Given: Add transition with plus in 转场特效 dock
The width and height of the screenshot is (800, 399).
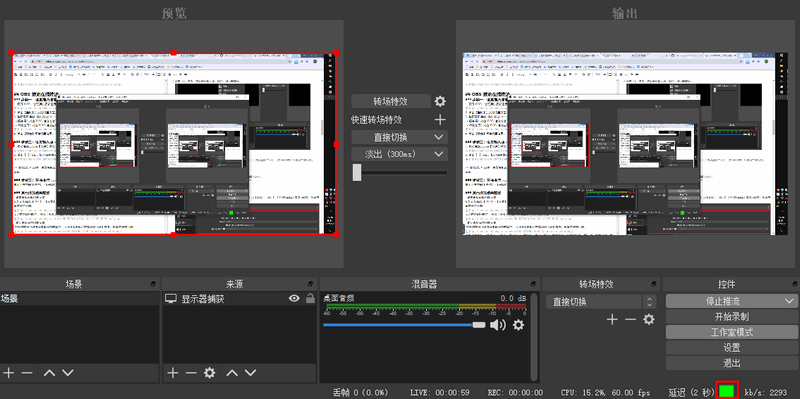Looking at the screenshot, I should point(612,320).
